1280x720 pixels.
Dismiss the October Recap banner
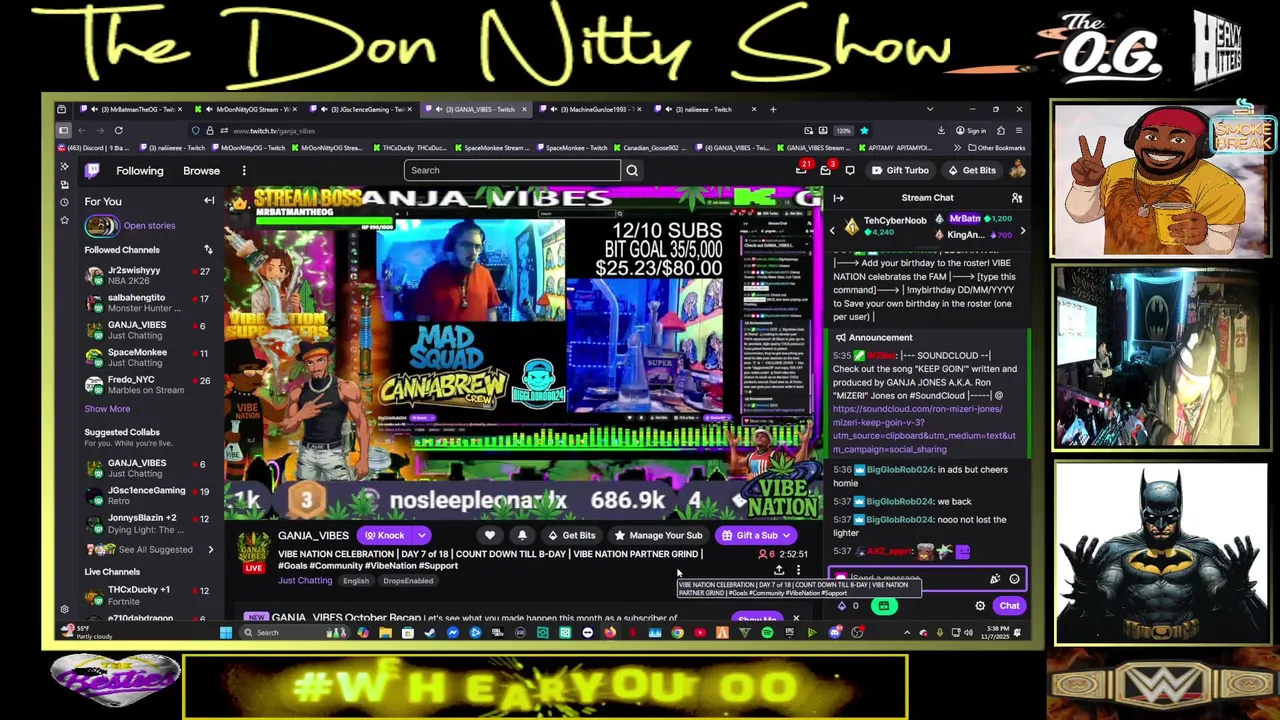796,618
